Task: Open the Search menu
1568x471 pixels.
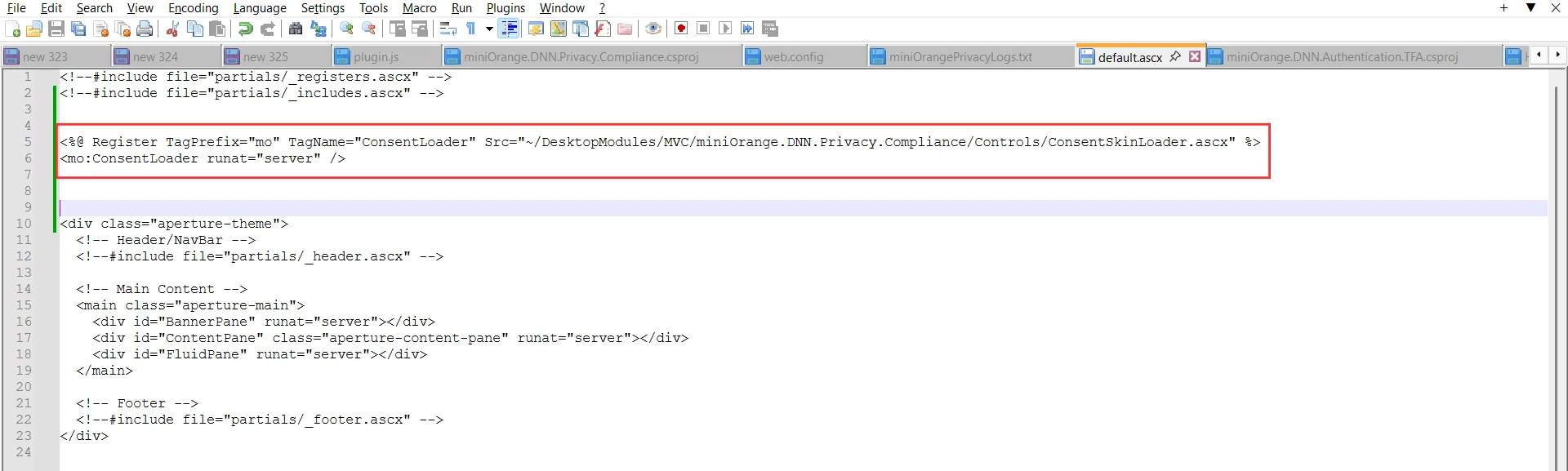Action: (x=95, y=8)
